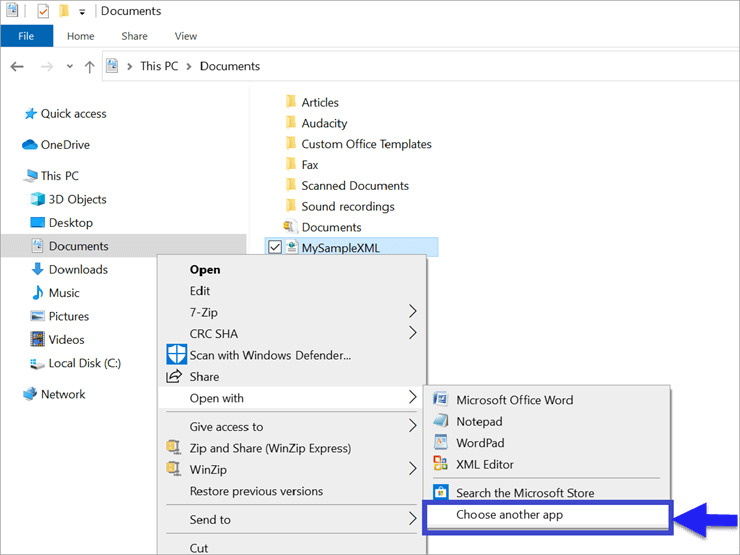Screen dimensions: 740x555
Task: Click the WordPad app icon
Action: (x=440, y=443)
